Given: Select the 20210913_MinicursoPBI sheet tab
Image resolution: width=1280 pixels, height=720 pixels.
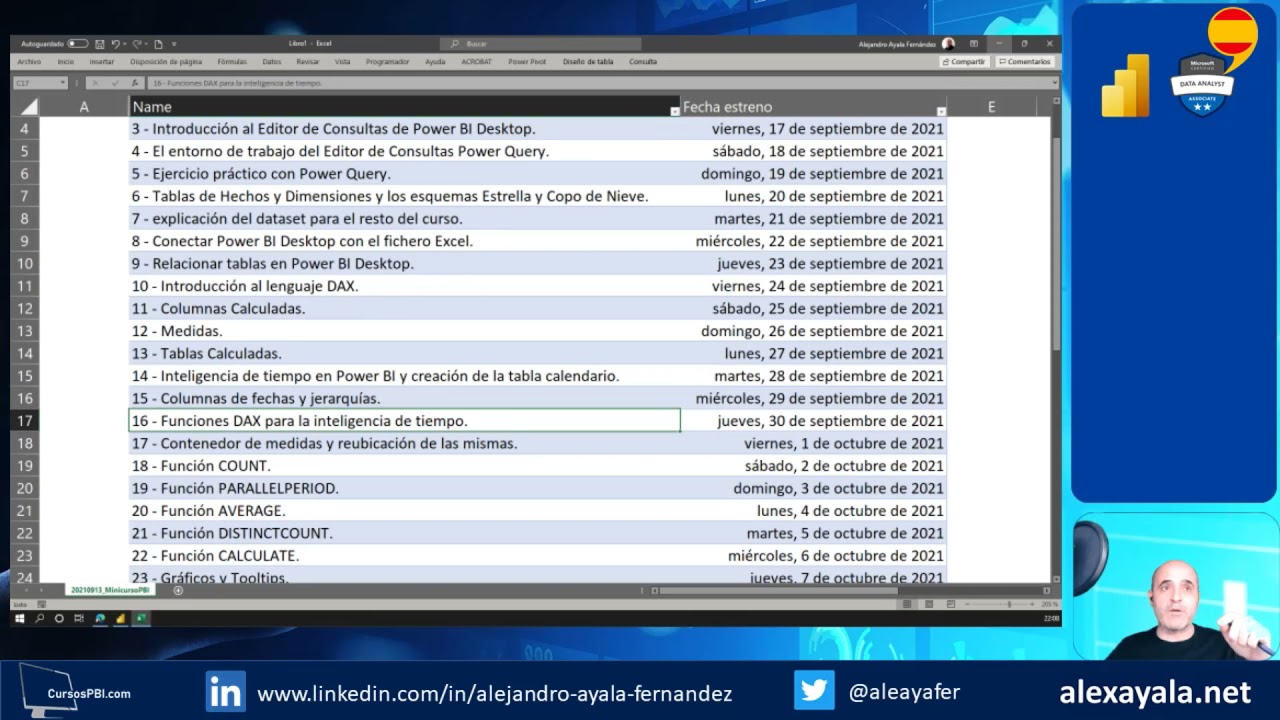Looking at the screenshot, I should point(110,590).
